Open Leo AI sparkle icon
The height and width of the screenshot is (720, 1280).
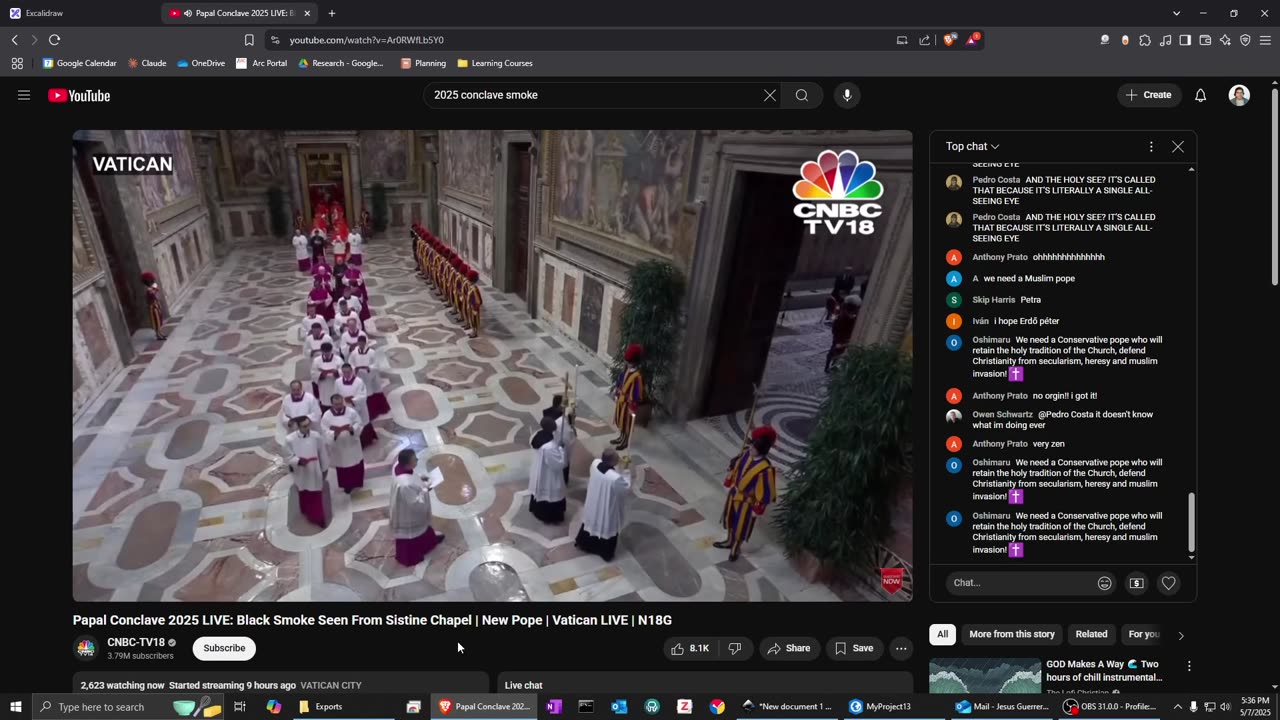pyautogui.click(x=1225, y=40)
